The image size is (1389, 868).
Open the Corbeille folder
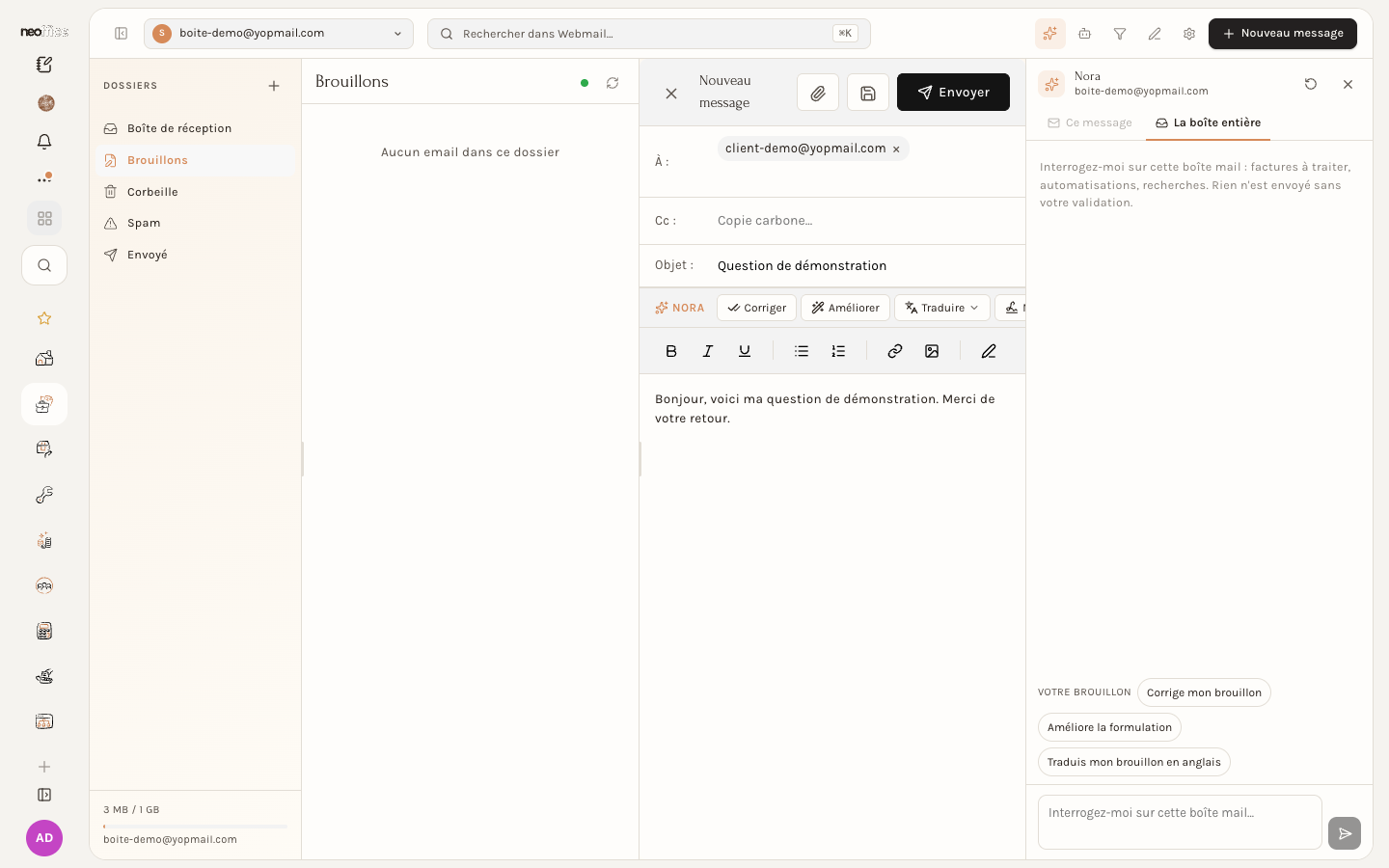click(x=196, y=192)
